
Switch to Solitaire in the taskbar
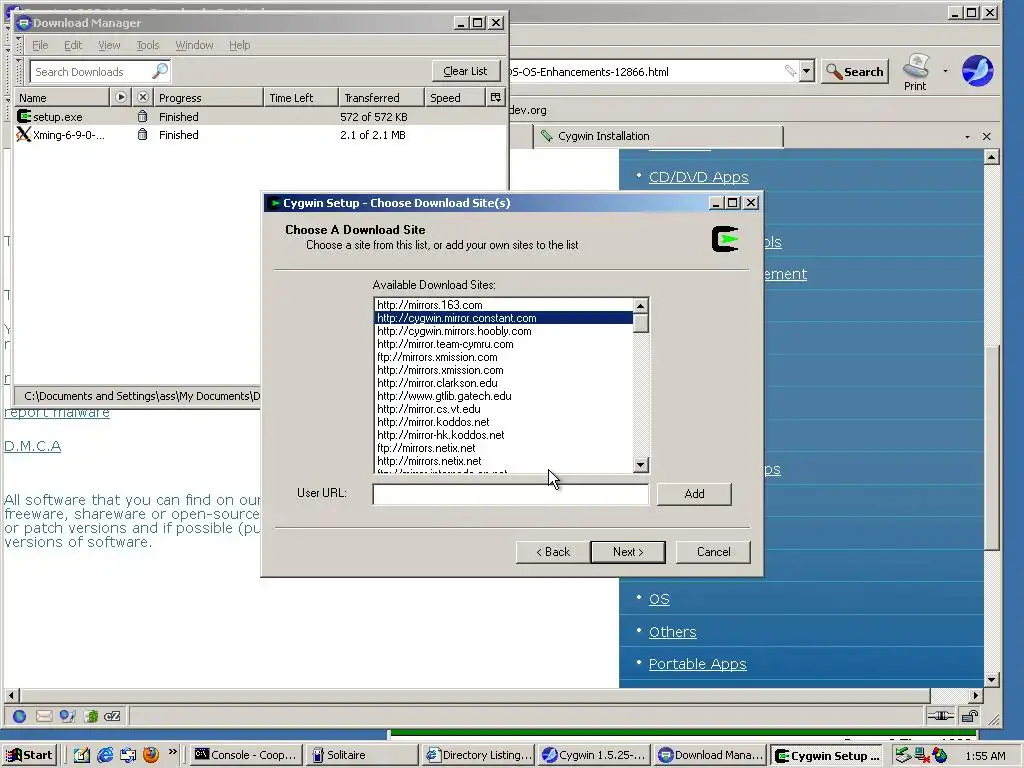pos(361,755)
